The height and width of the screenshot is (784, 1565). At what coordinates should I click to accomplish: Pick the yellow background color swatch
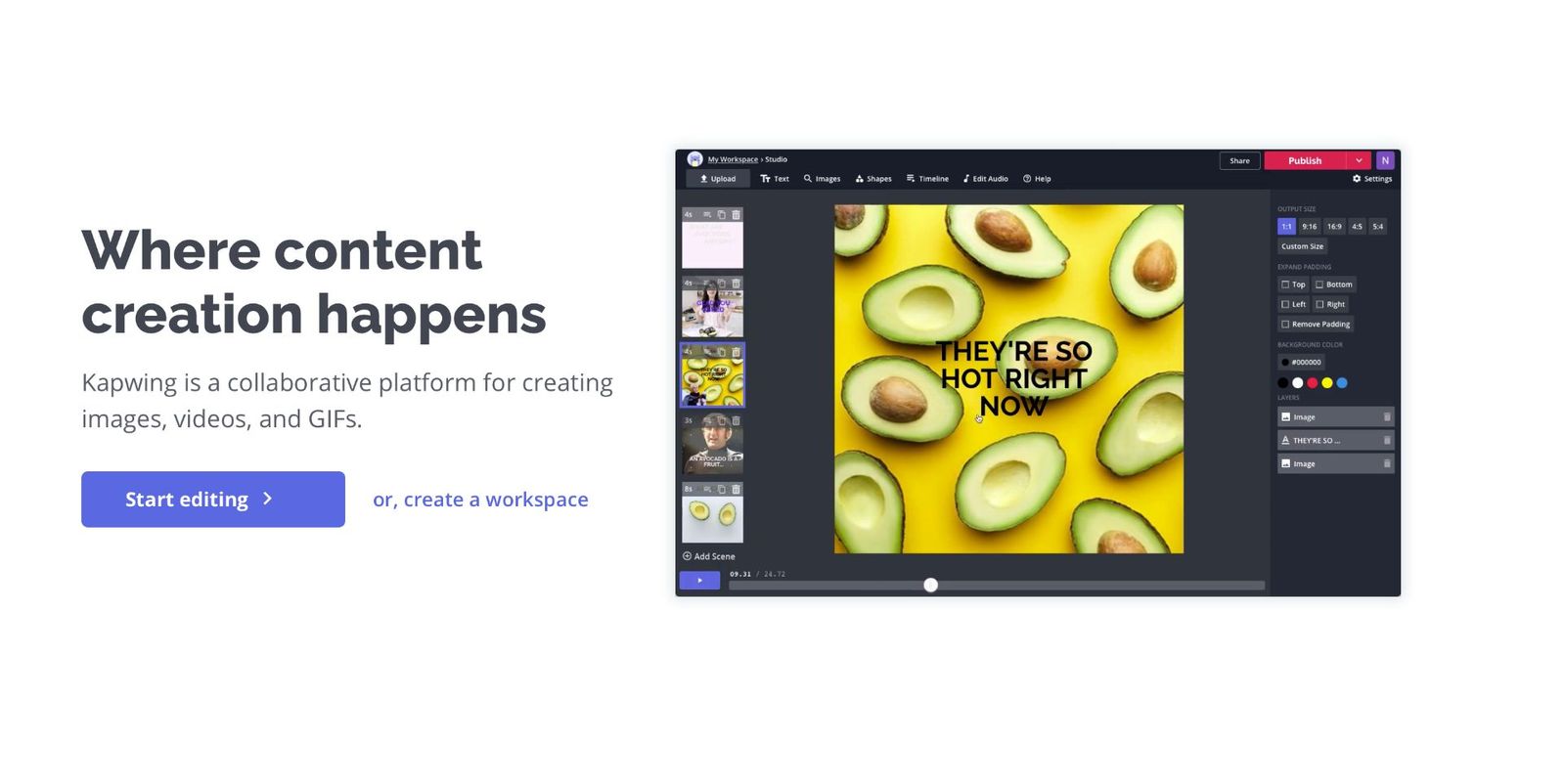tap(1327, 383)
